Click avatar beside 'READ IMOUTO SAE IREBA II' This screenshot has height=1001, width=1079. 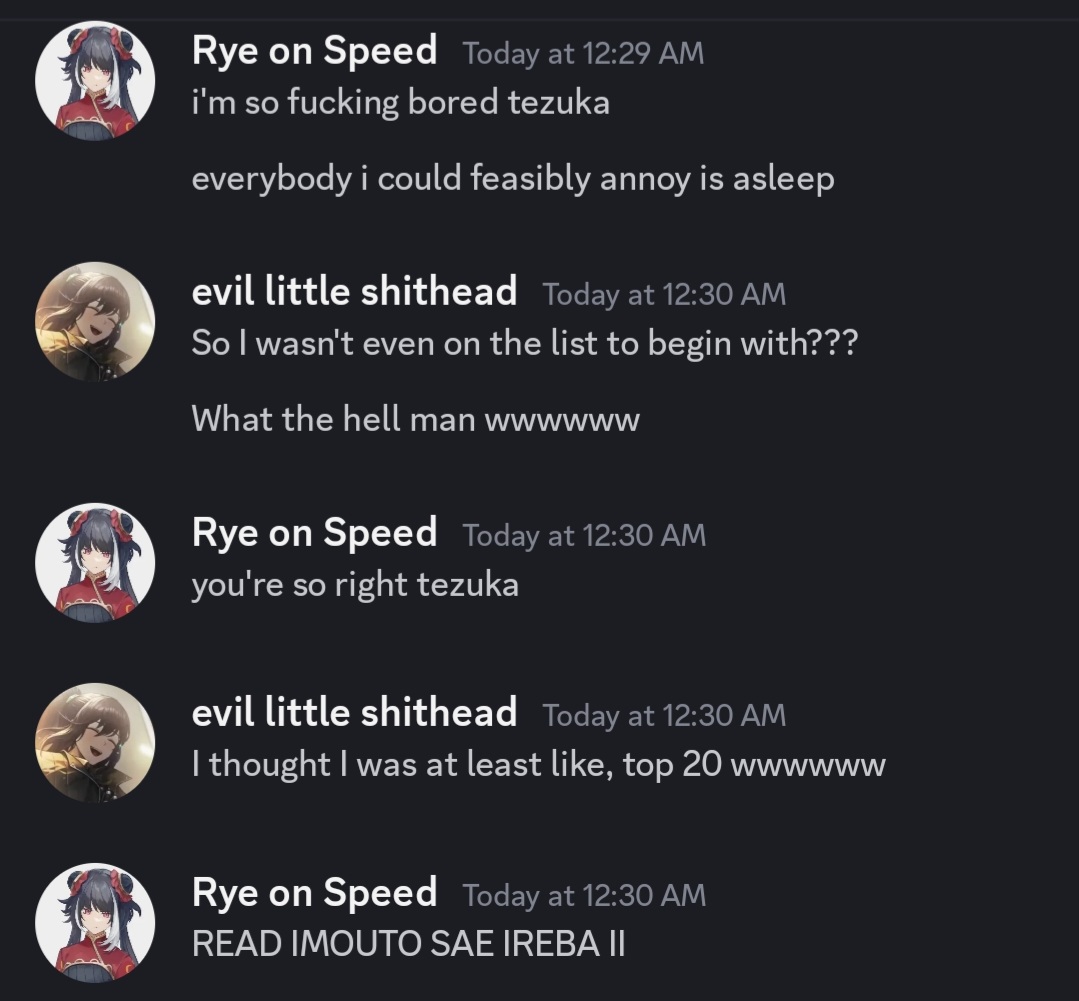coord(95,922)
